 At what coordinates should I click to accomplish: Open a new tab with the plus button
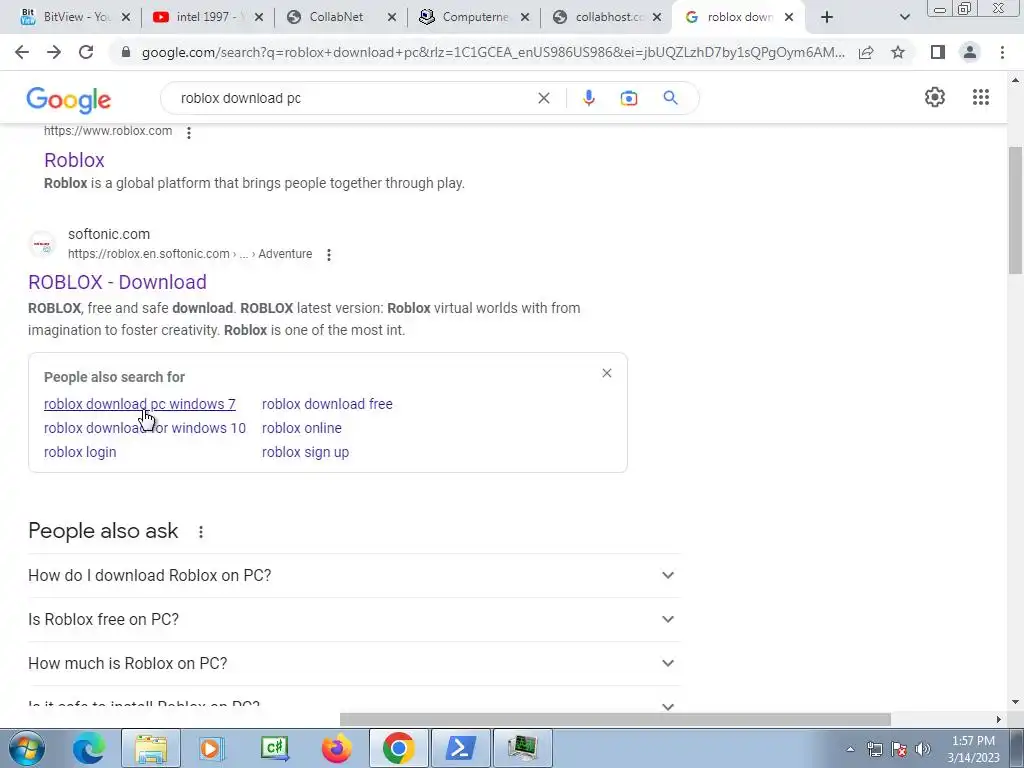[827, 17]
